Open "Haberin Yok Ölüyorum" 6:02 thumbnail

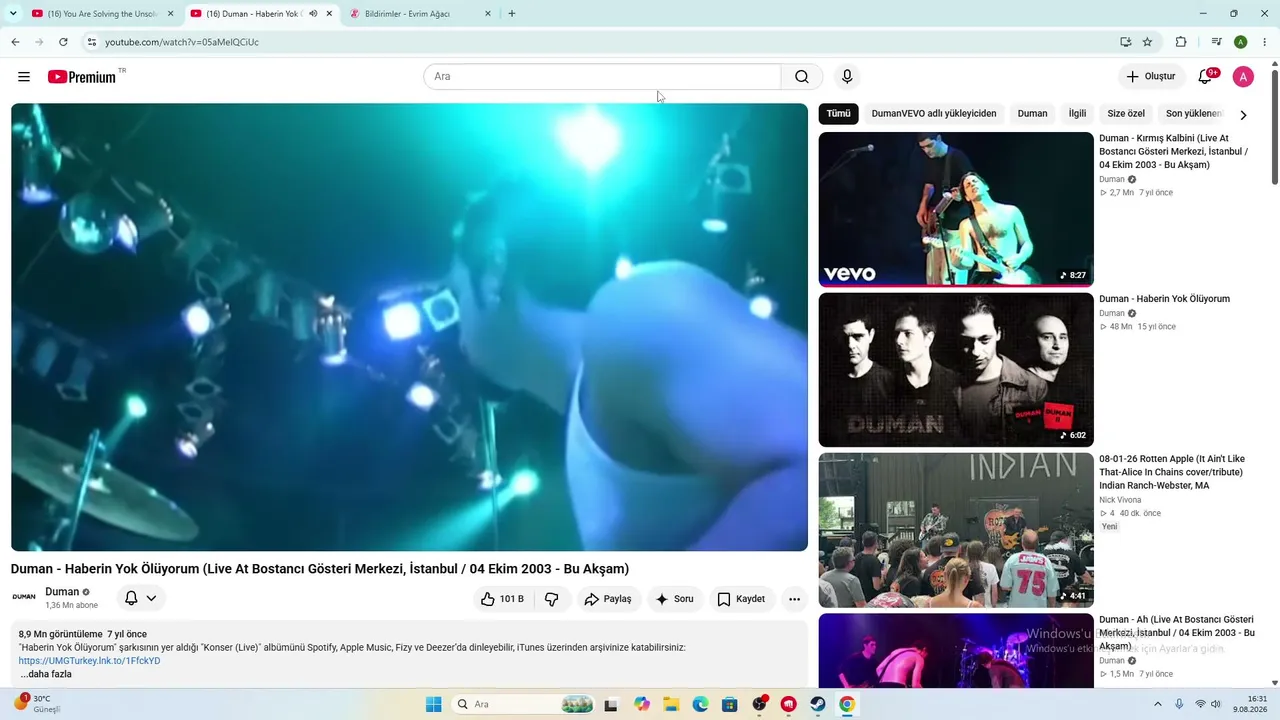coord(956,370)
